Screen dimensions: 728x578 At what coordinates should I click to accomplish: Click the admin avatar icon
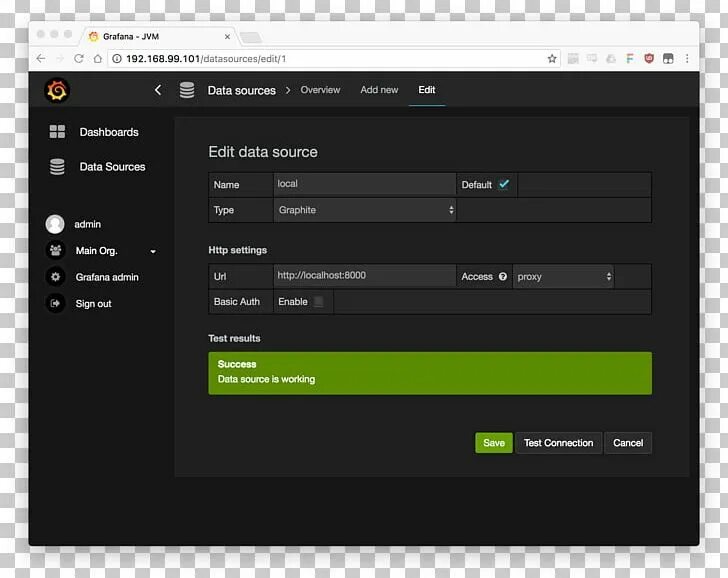tap(55, 224)
